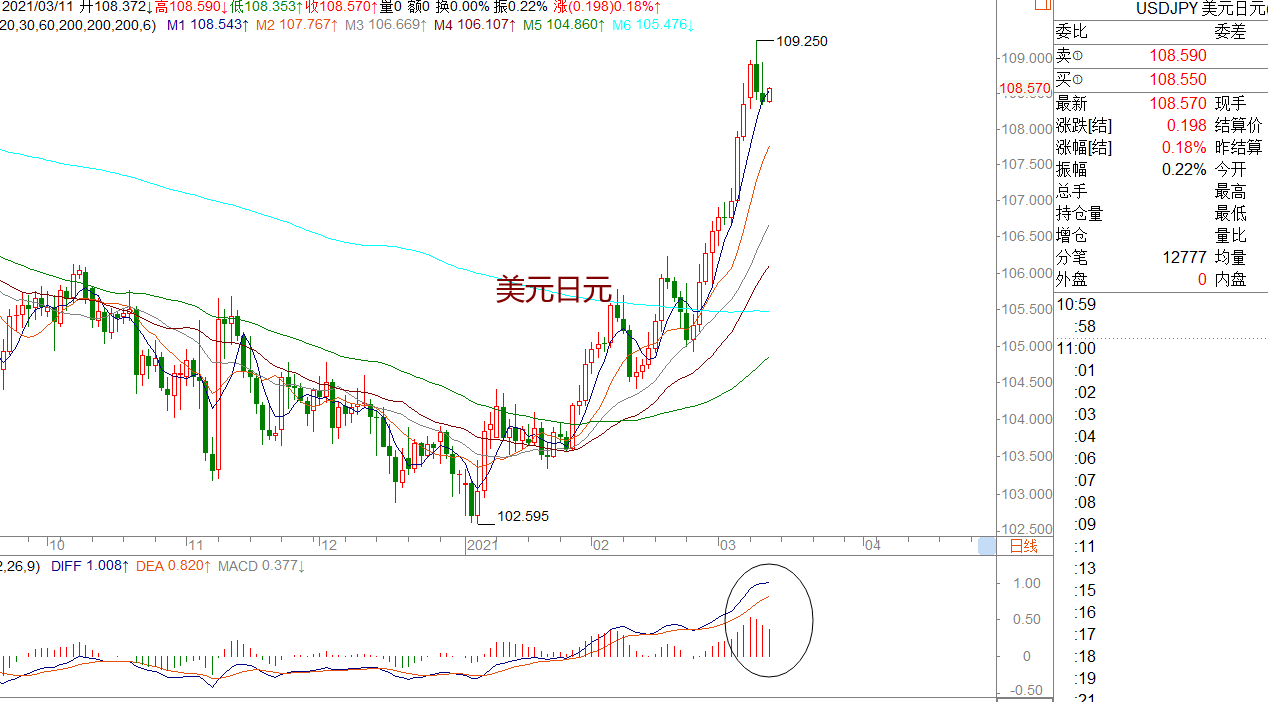Select the M1 108.543 moving average label
The image size is (1268, 702).
[x=208, y=24]
